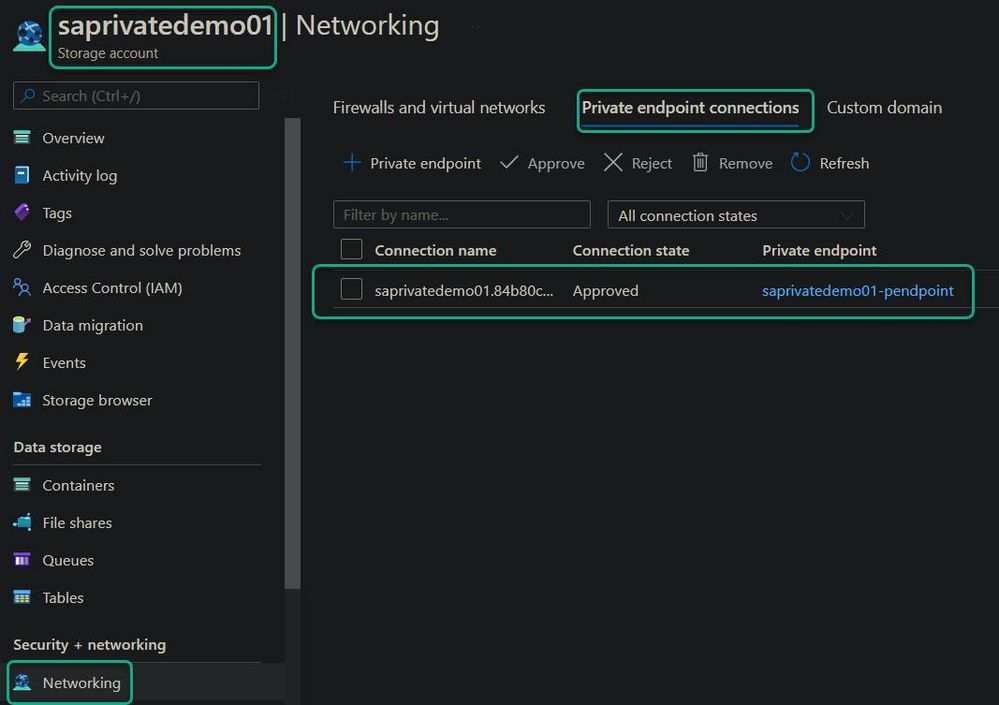The width and height of the screenshot is (999, 705).
Task: Click the purple Tags icon
Action: [x=22, y=212]
